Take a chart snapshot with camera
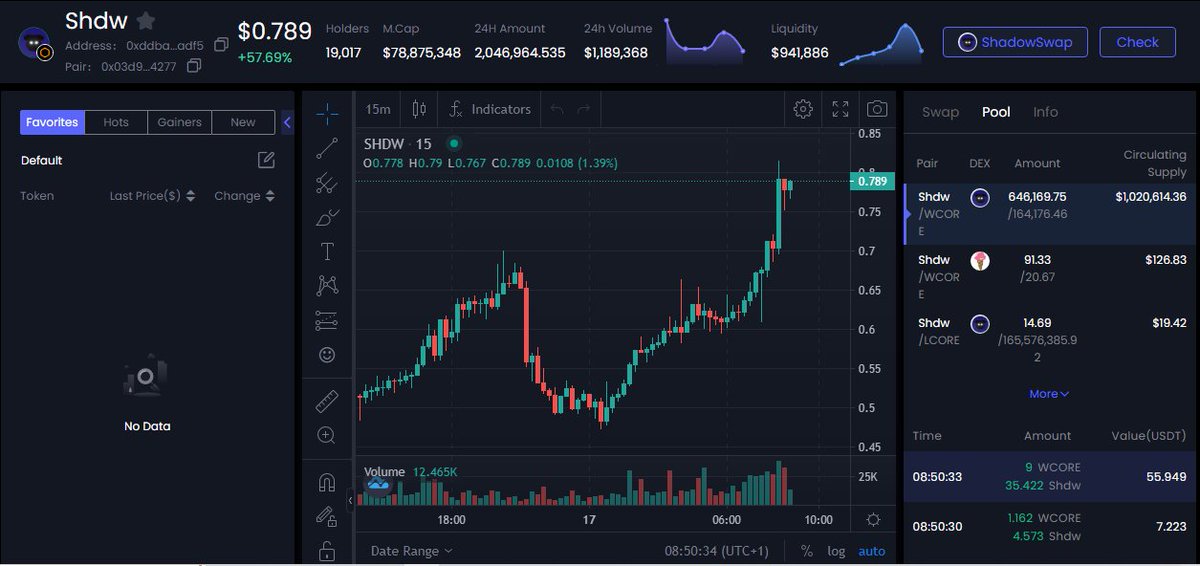1200x566 pixels. tap(877, 109)
